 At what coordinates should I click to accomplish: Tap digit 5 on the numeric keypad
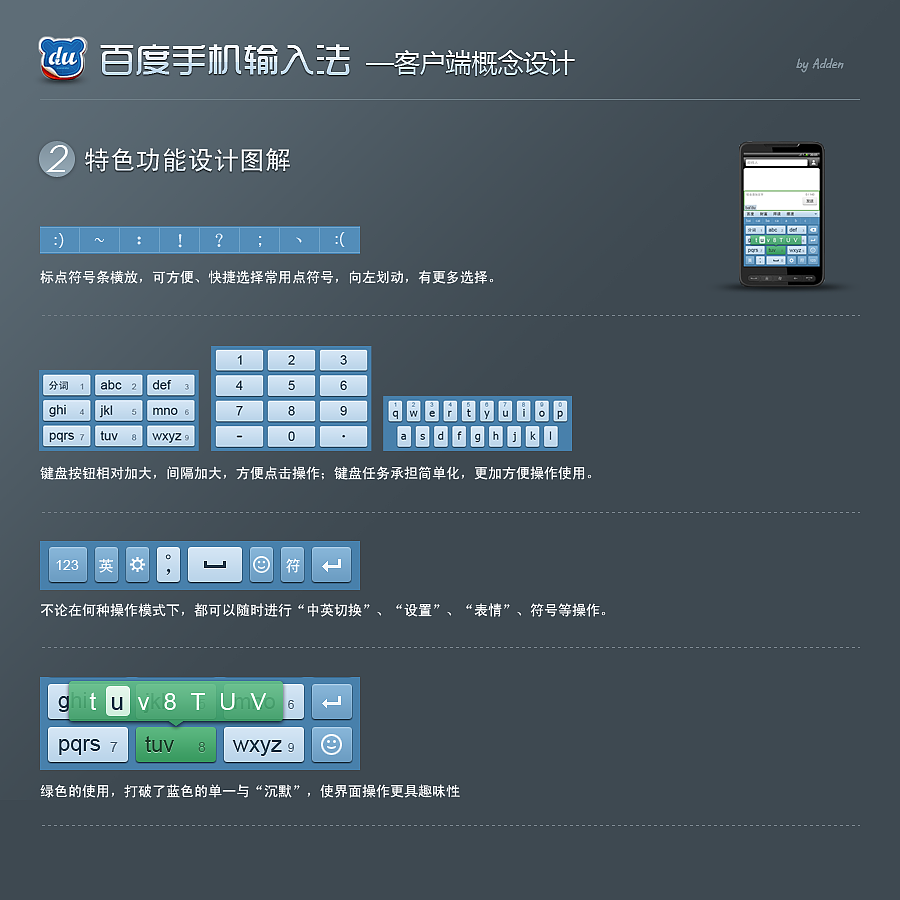[292, 386]
